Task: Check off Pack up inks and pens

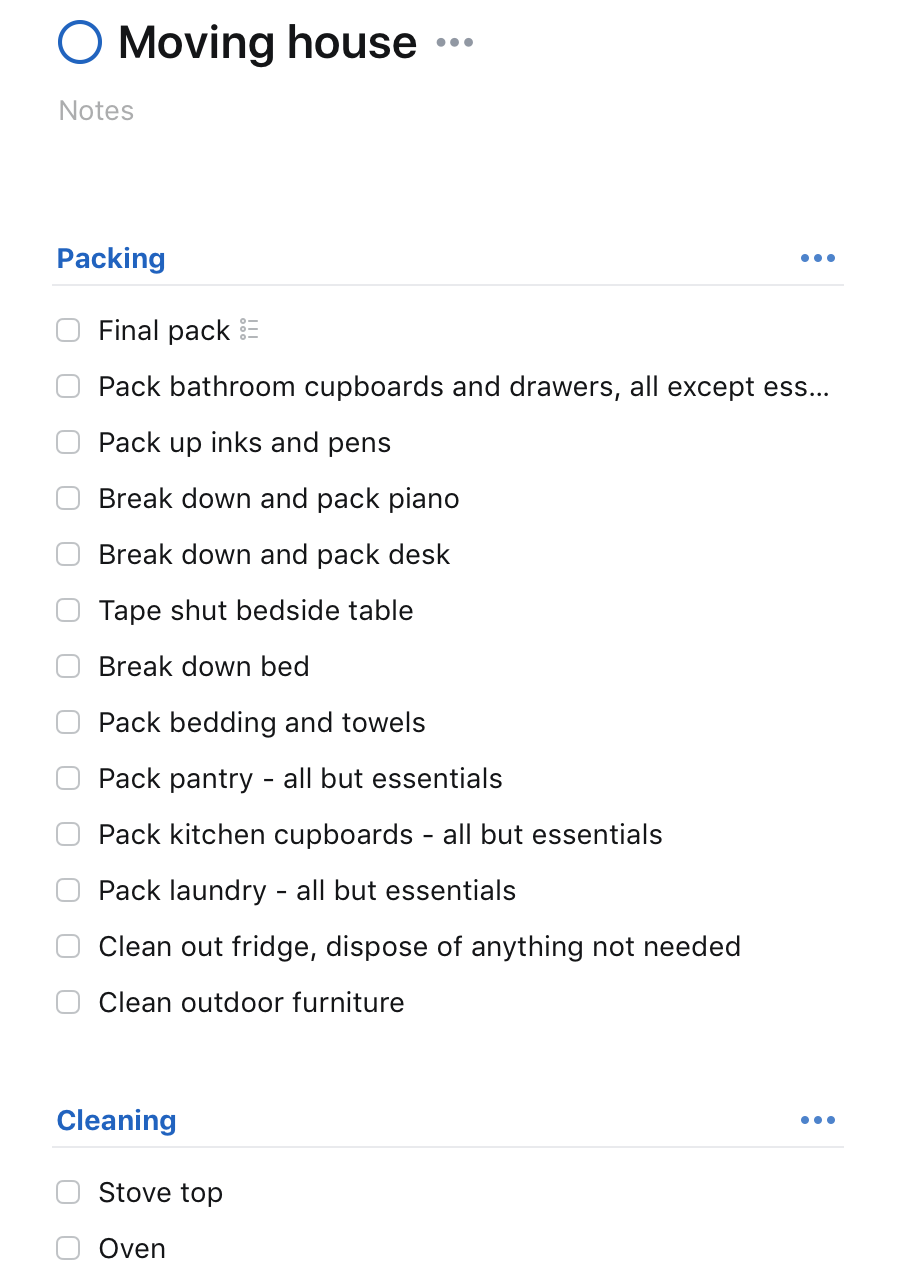Action: tap(68, 442)
